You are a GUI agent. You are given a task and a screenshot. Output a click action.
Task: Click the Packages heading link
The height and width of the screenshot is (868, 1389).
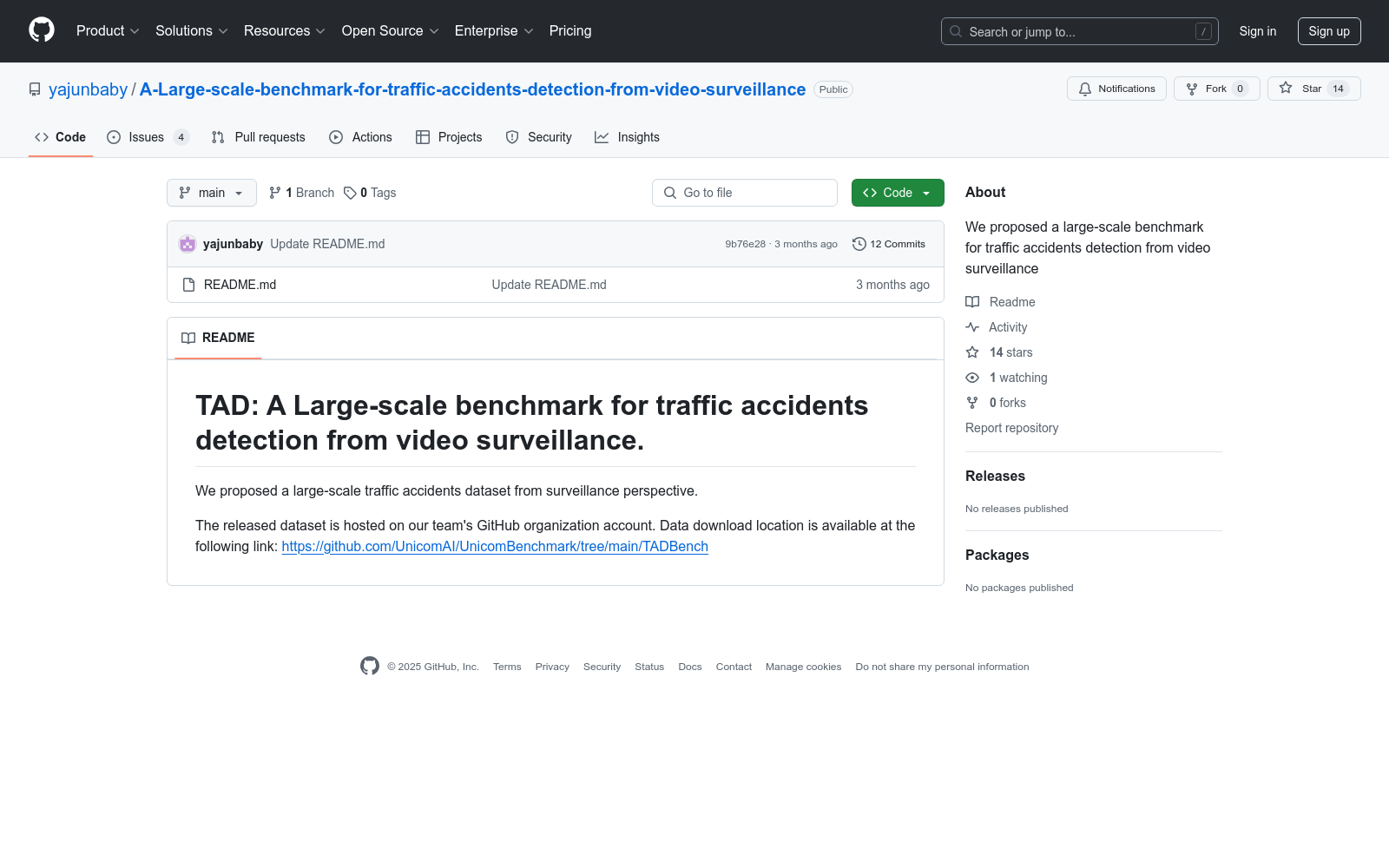point(997,555)
